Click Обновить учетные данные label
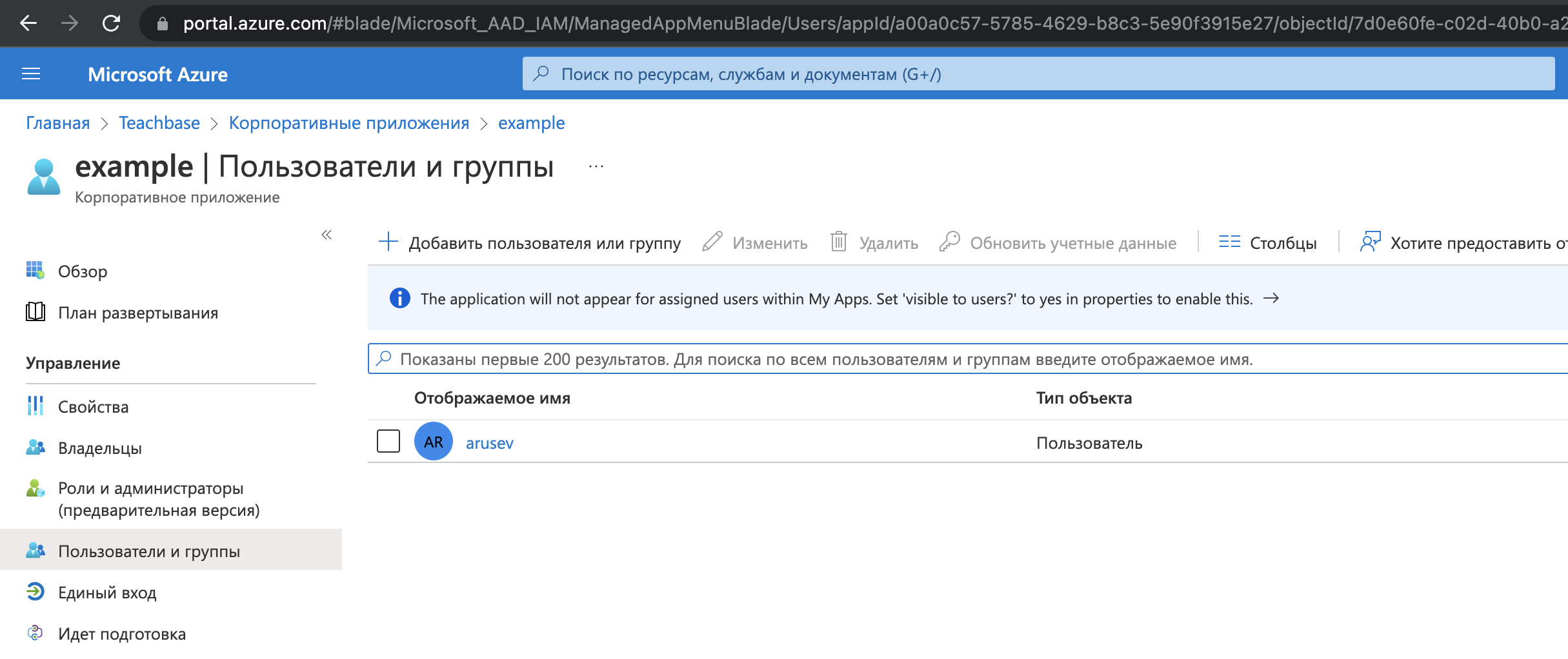This screenshot has height=659, width=1568. coord(1073,243)
